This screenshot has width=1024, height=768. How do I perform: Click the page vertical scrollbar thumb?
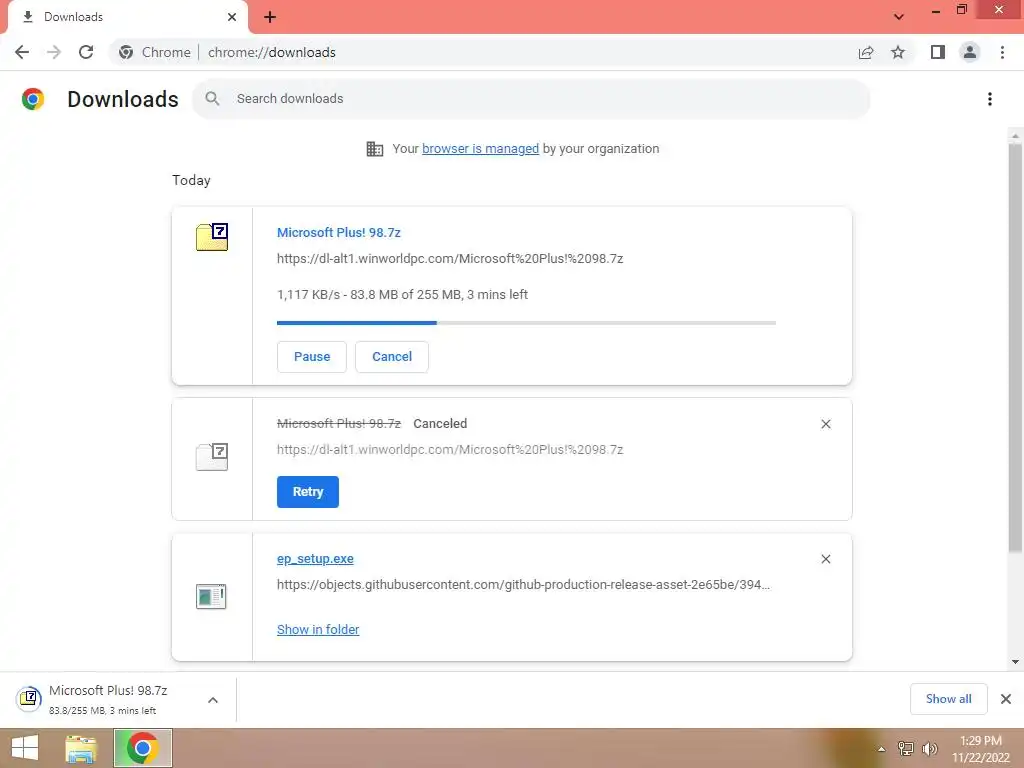tap(1015, 346)
